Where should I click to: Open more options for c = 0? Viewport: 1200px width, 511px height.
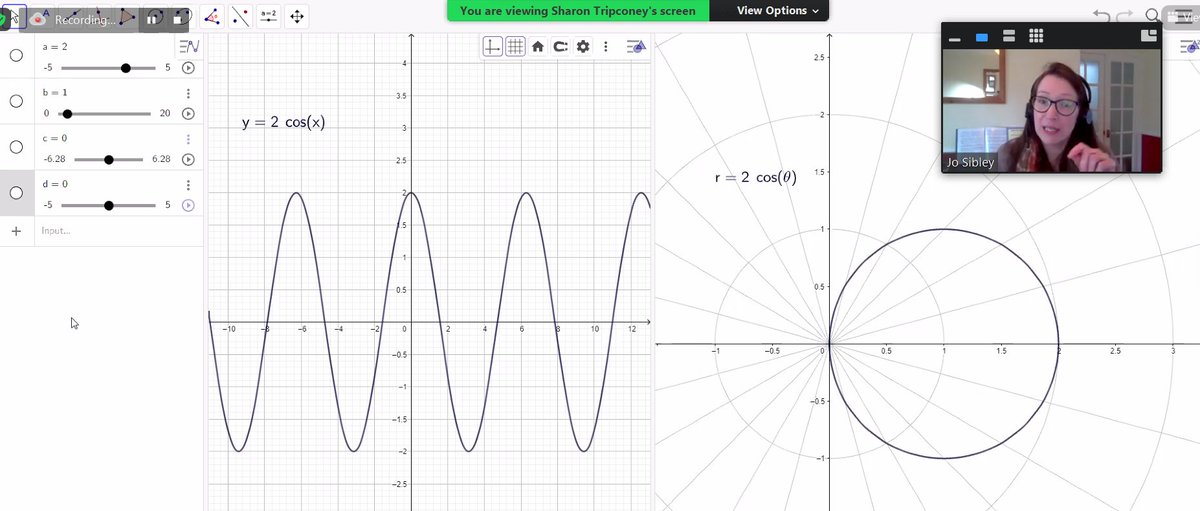point(188,139)
